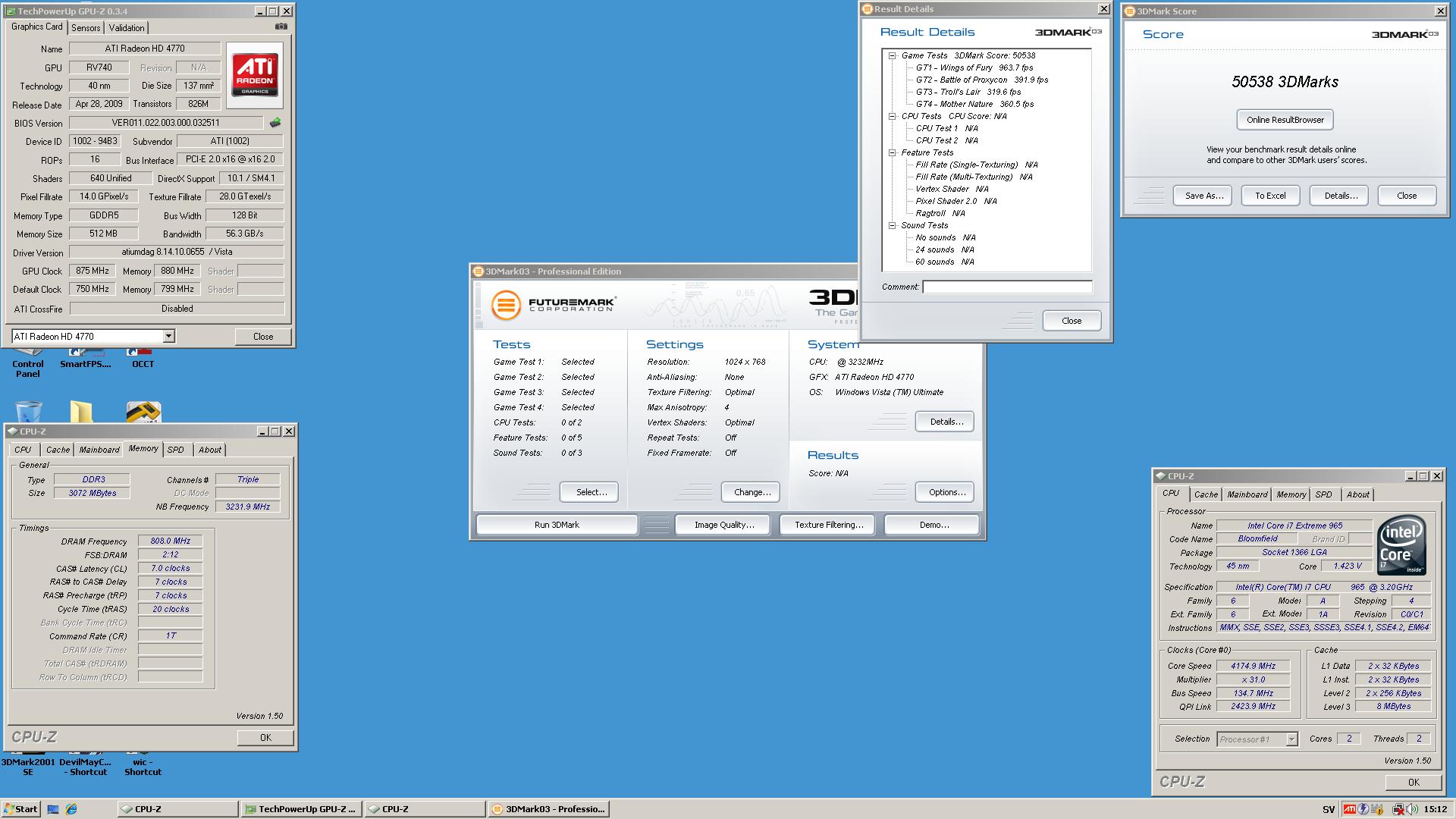Screen dimensions: 1456x819
Task: Click the disconnected network tray icon
Action: click(1398, 809)
